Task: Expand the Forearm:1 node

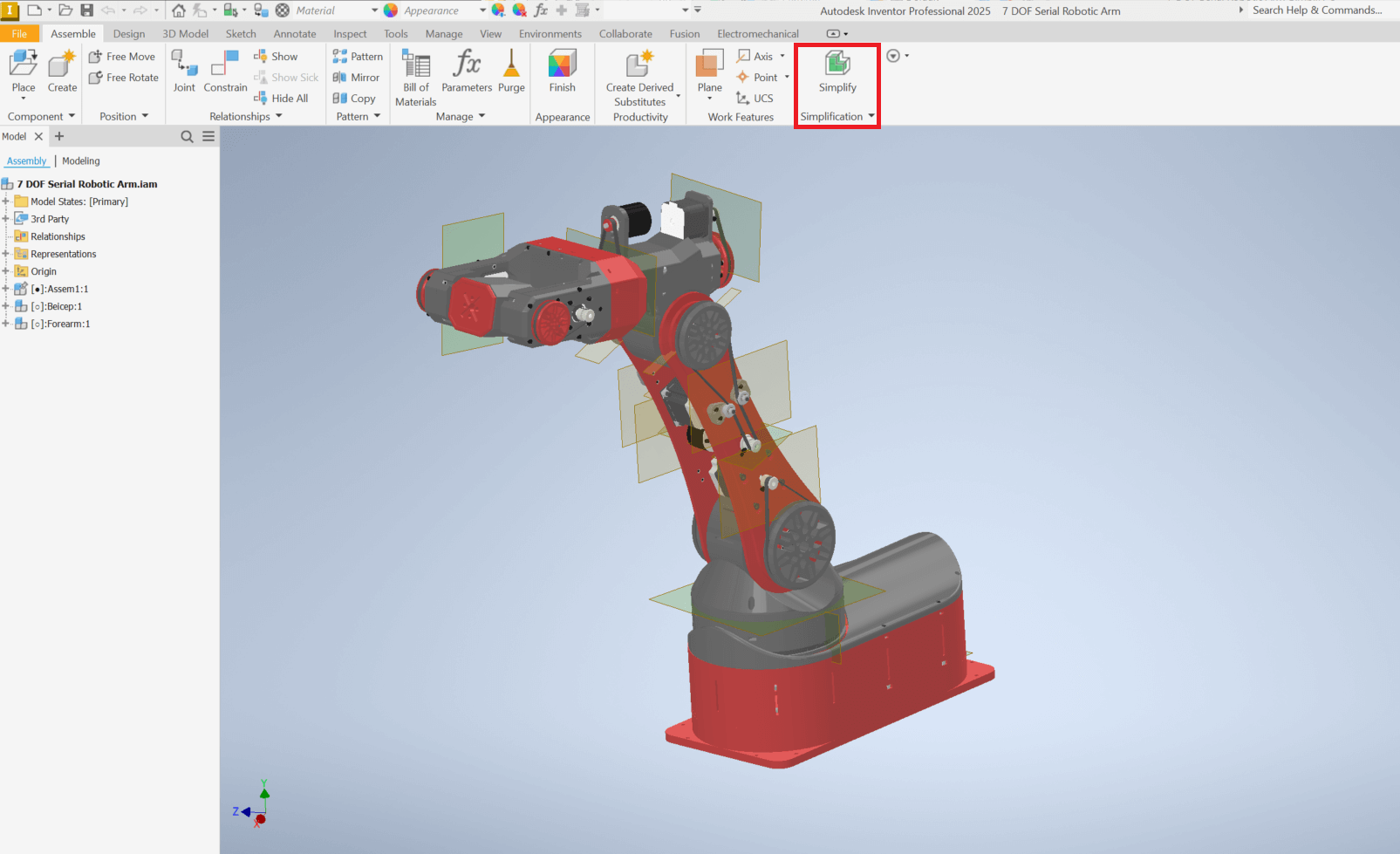Action: [x=6, y=324]
